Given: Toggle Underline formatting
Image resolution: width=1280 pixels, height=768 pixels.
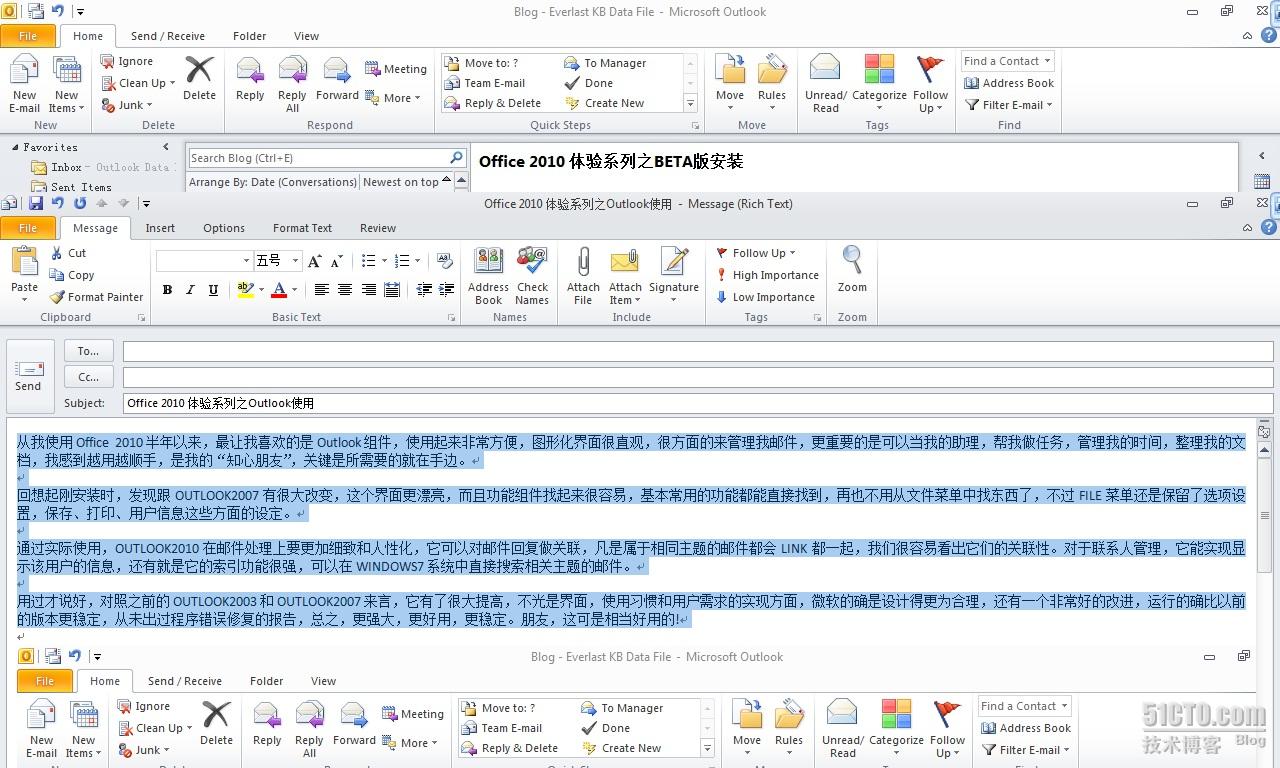Looking at the screenshot, I should (213, 290).
